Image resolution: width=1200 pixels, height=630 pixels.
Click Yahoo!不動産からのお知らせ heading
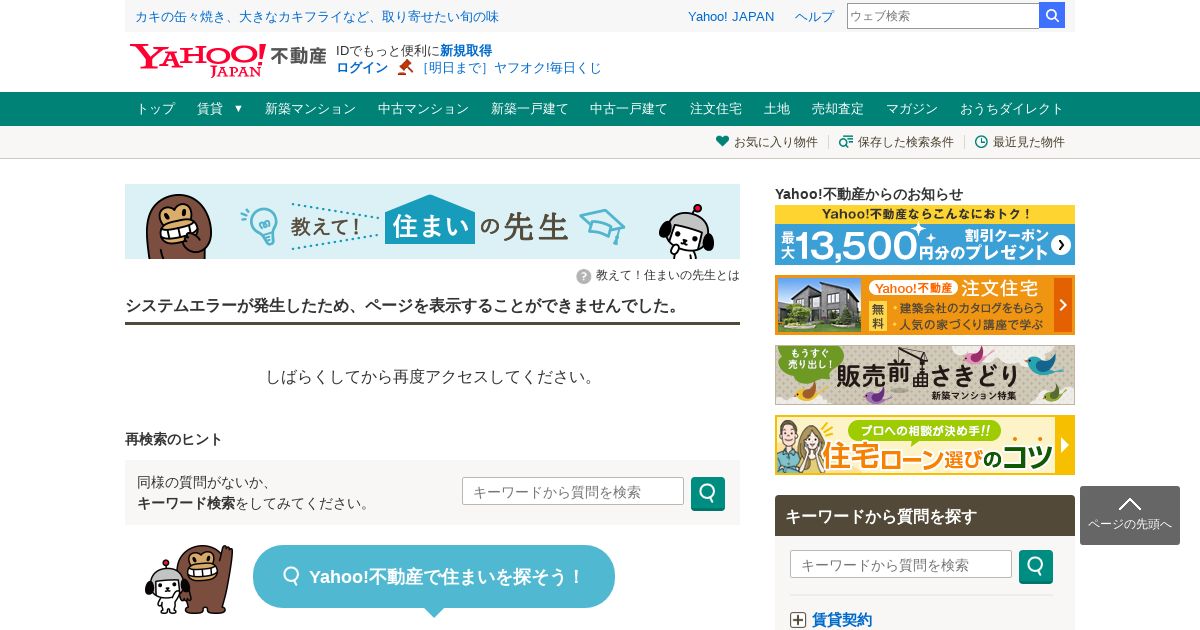coord(869,194)
